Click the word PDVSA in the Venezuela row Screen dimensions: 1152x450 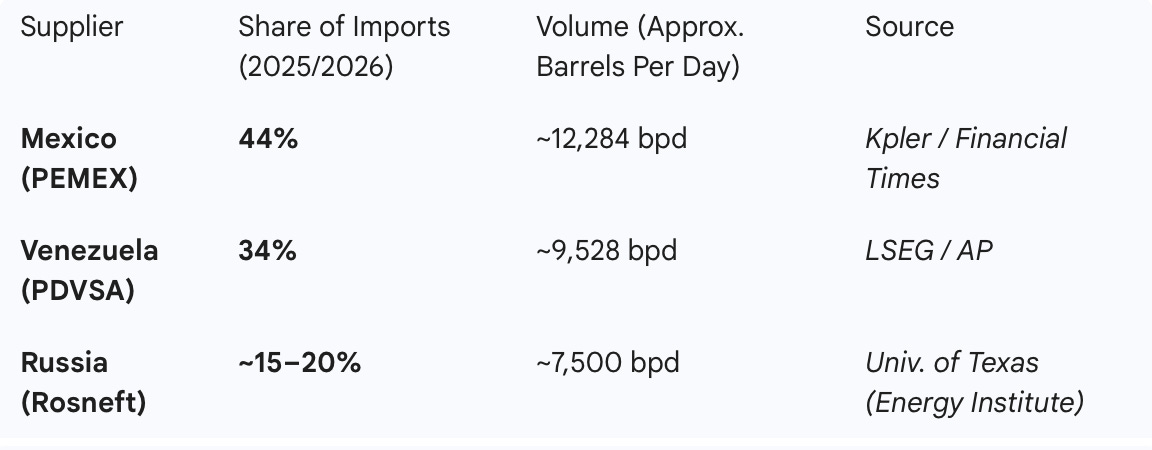(x=78, y=292)
